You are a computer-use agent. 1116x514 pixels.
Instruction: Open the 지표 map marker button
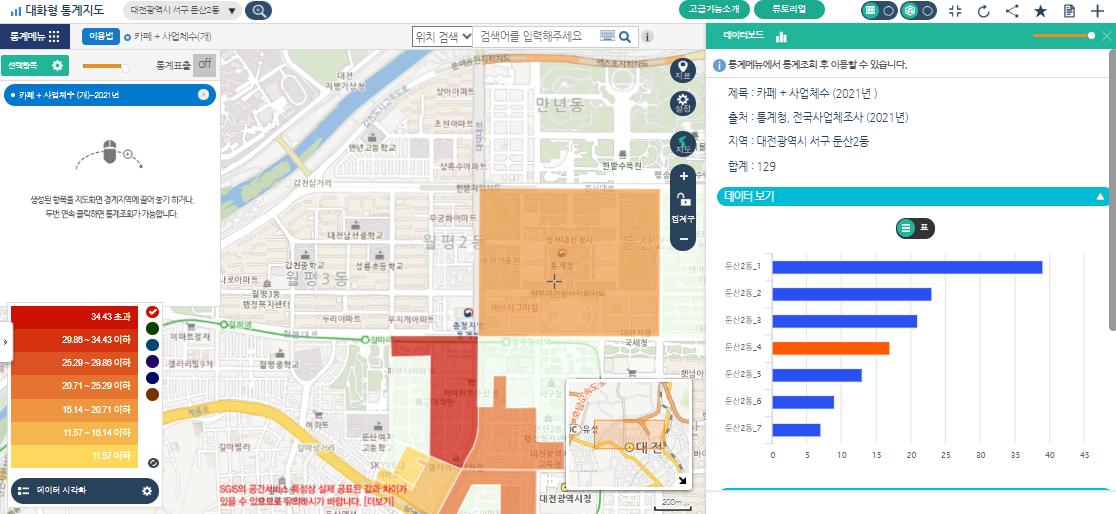tap(683, 70)
